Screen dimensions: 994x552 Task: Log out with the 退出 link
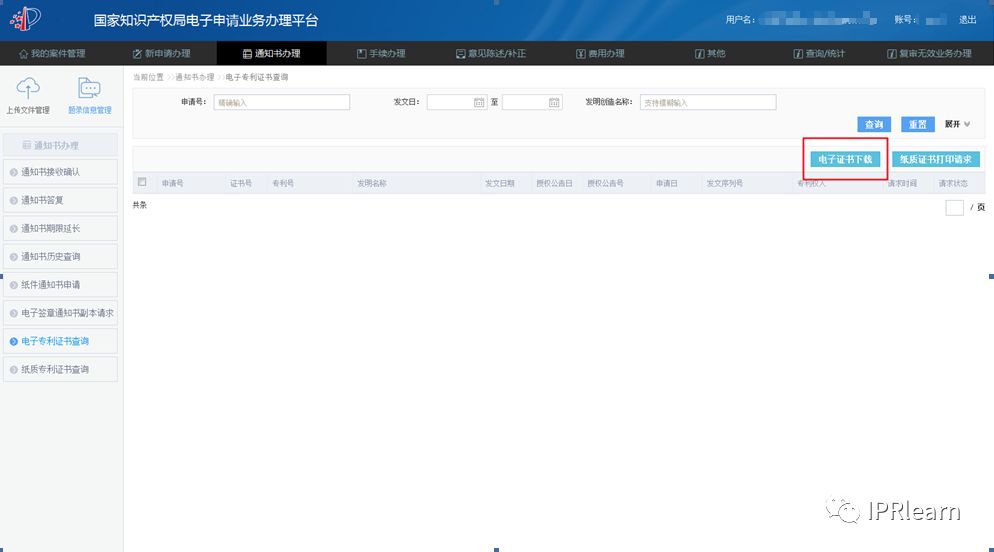pyautogui.click(x=967, y=20)
